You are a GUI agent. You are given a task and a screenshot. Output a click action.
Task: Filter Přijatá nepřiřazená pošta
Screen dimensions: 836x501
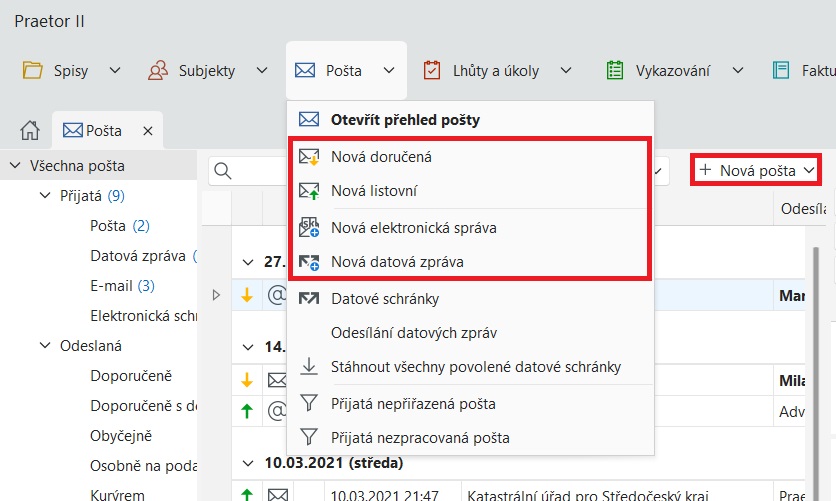[413, 403]
